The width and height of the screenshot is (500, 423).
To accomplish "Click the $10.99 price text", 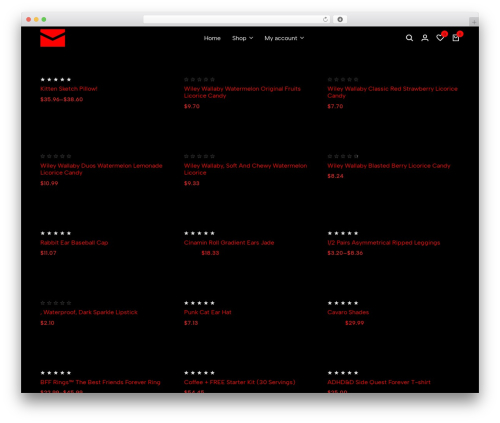I will tap(49, 183).
